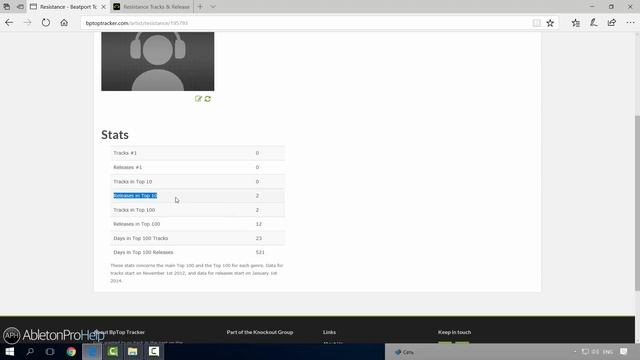Show hidden system tray icons
This screenshot has height=360, width=640.
pos(575,351)
